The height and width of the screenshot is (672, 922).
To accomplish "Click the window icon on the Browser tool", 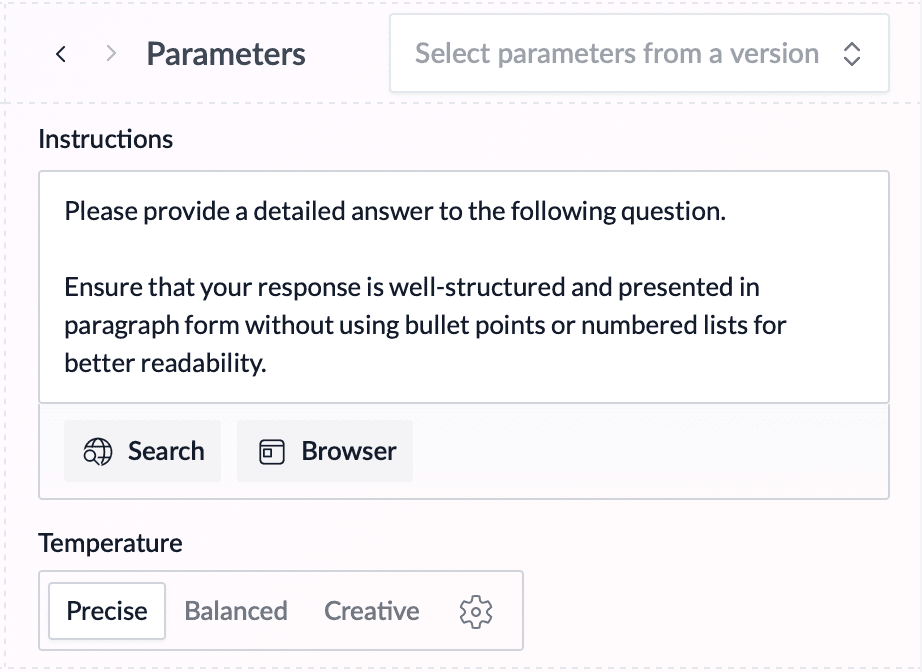I will pos(272,452).
